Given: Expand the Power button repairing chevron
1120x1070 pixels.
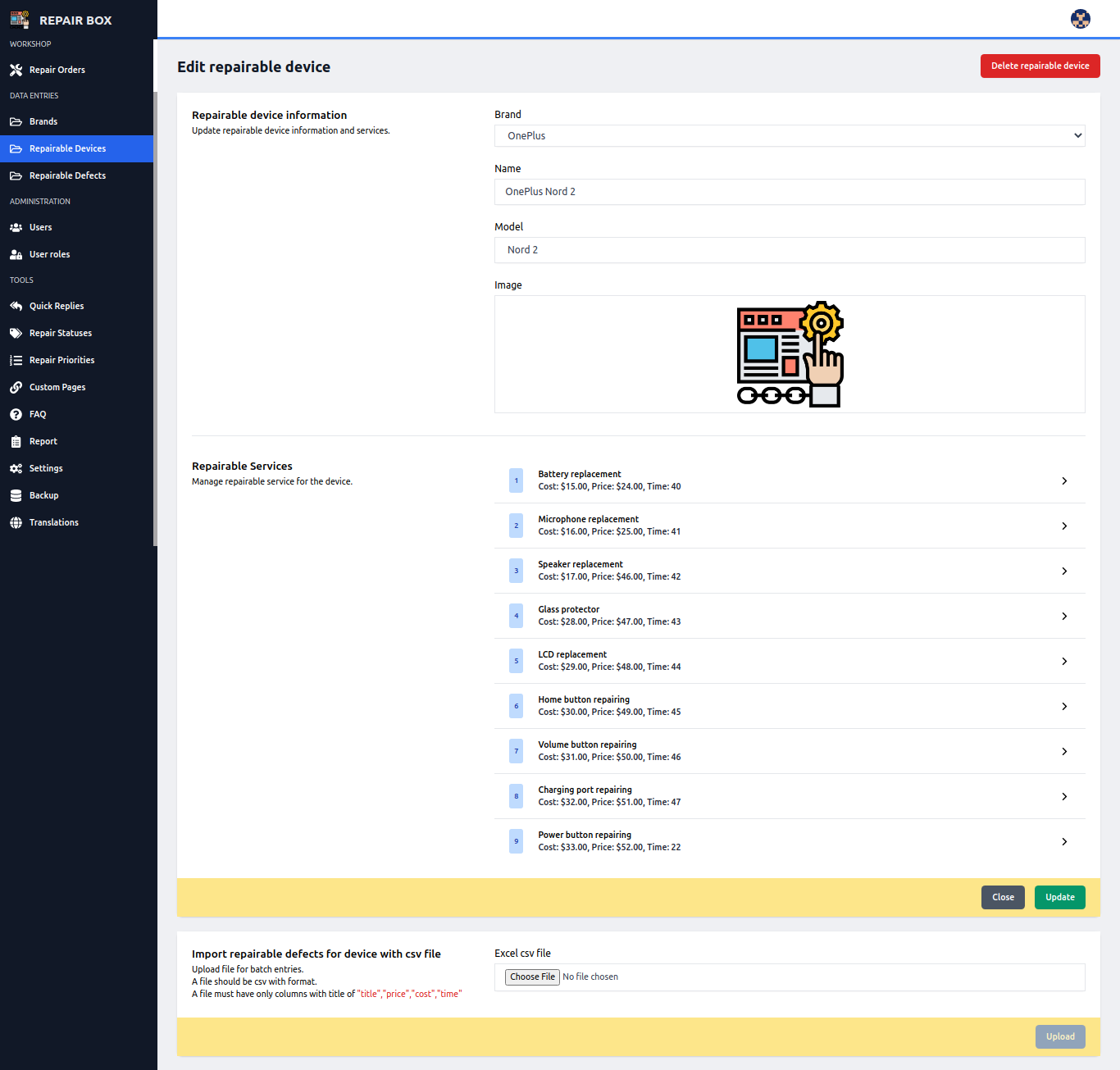Looking at the screenshot, I should (1063, 841).
